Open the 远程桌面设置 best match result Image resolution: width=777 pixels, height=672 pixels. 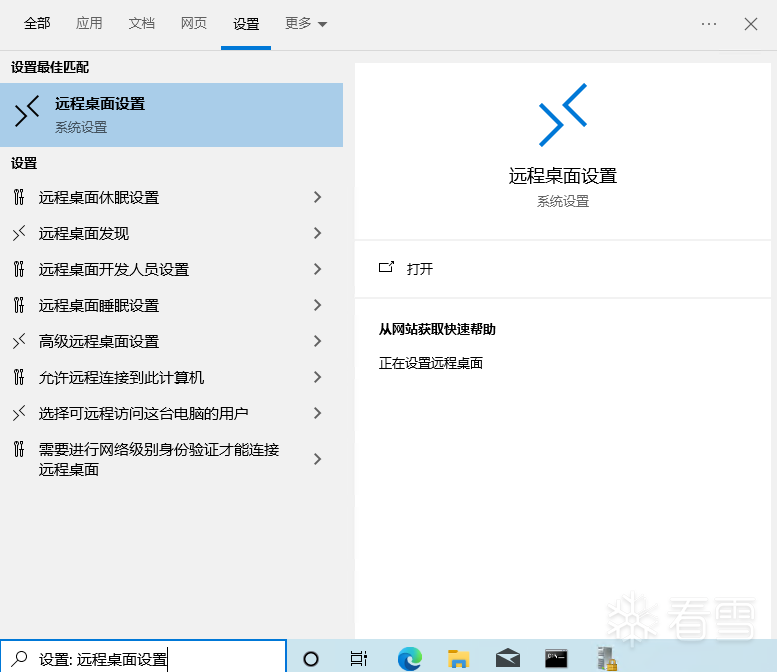pyautogui.click(x=171, y=115)
